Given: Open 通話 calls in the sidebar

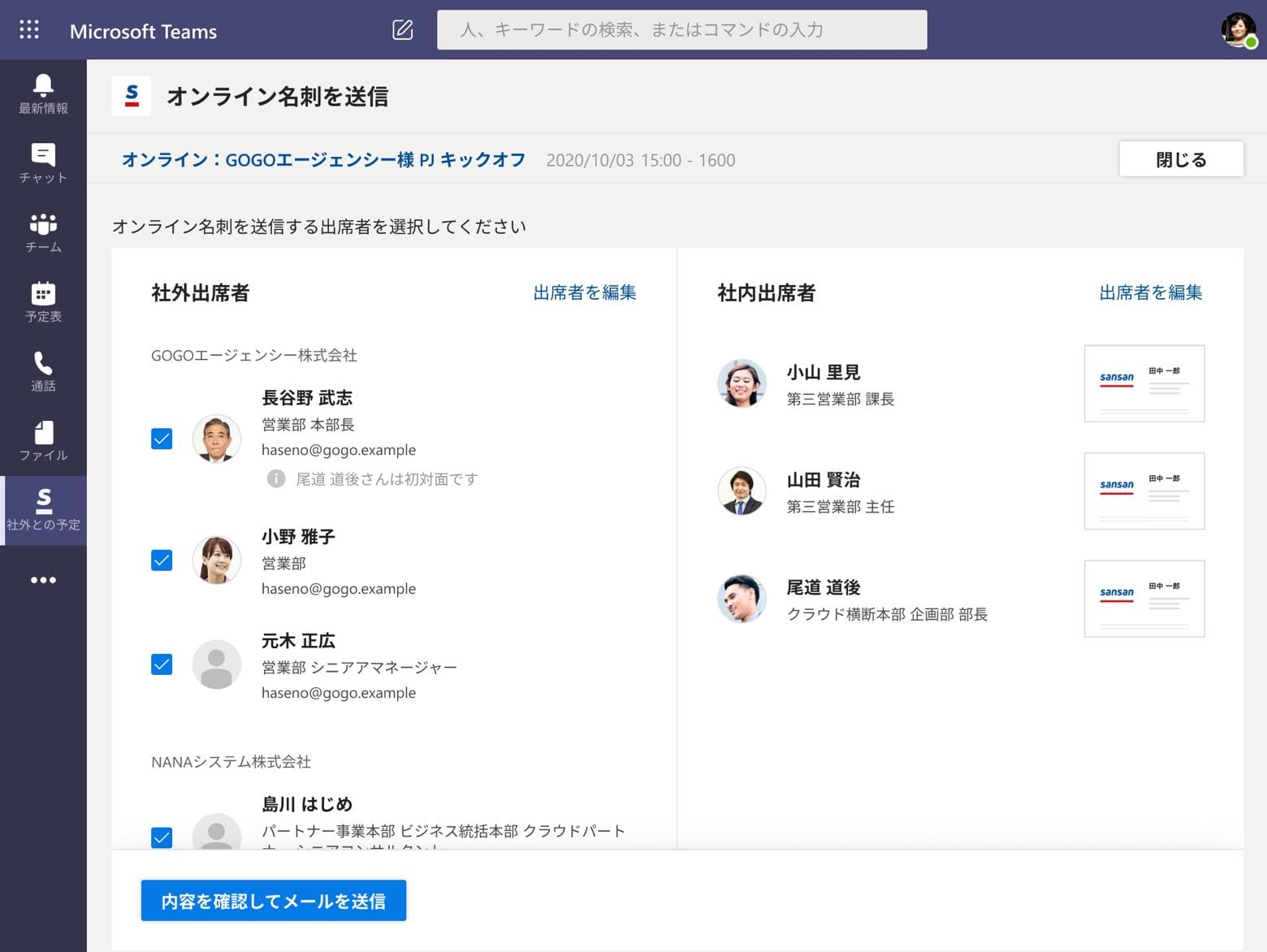Looking at the screenshot, I should tap(43, 371).
